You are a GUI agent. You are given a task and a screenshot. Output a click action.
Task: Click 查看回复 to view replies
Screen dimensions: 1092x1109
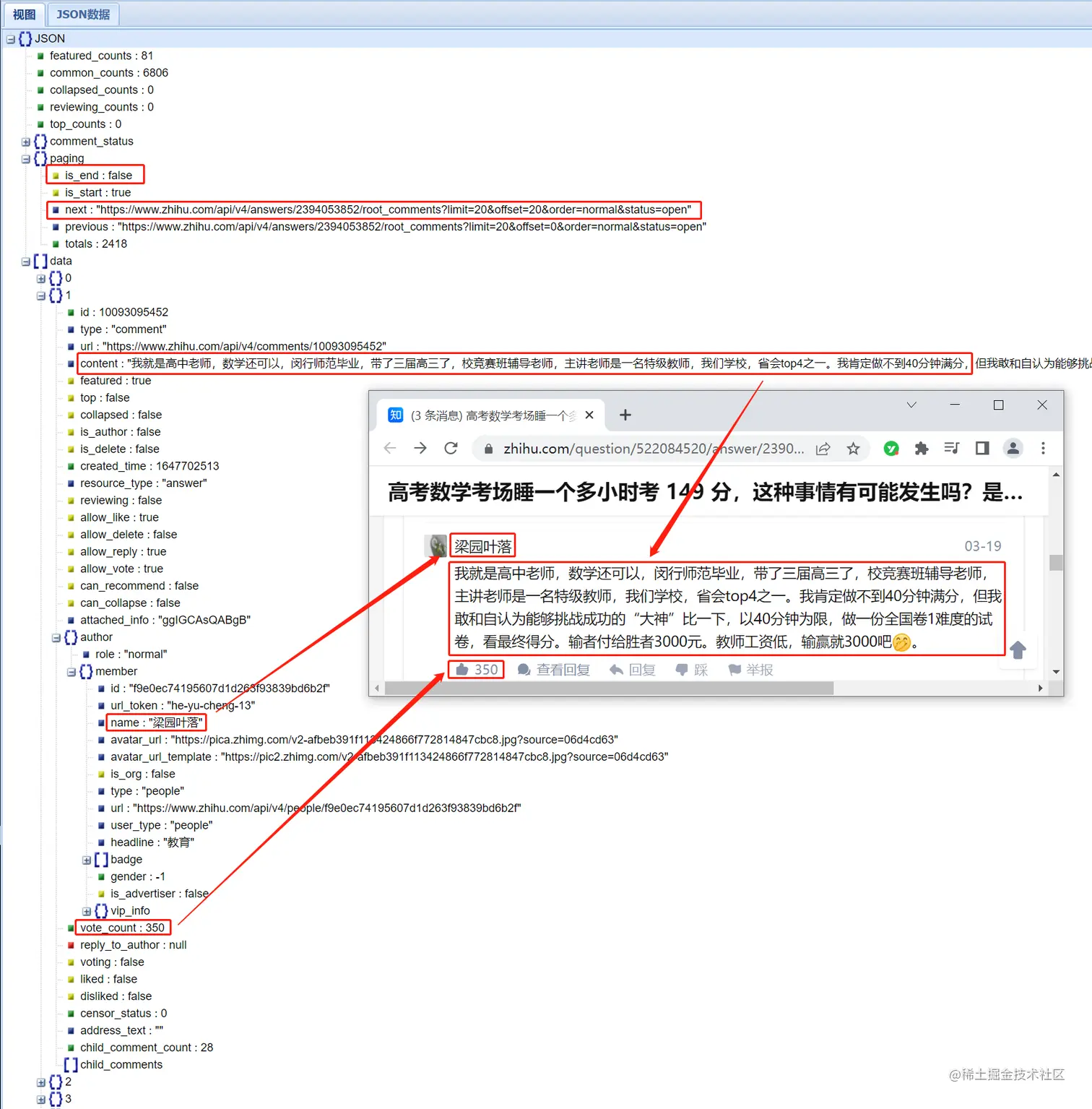point(554,670)
